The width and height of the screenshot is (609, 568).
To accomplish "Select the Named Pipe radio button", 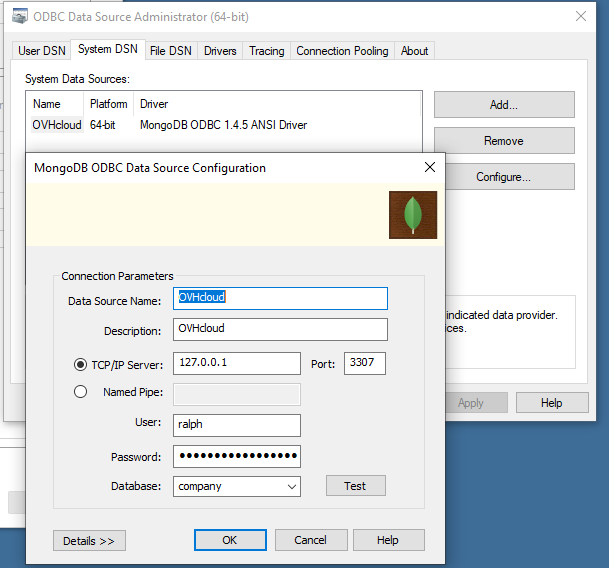I will click(81, 392).
